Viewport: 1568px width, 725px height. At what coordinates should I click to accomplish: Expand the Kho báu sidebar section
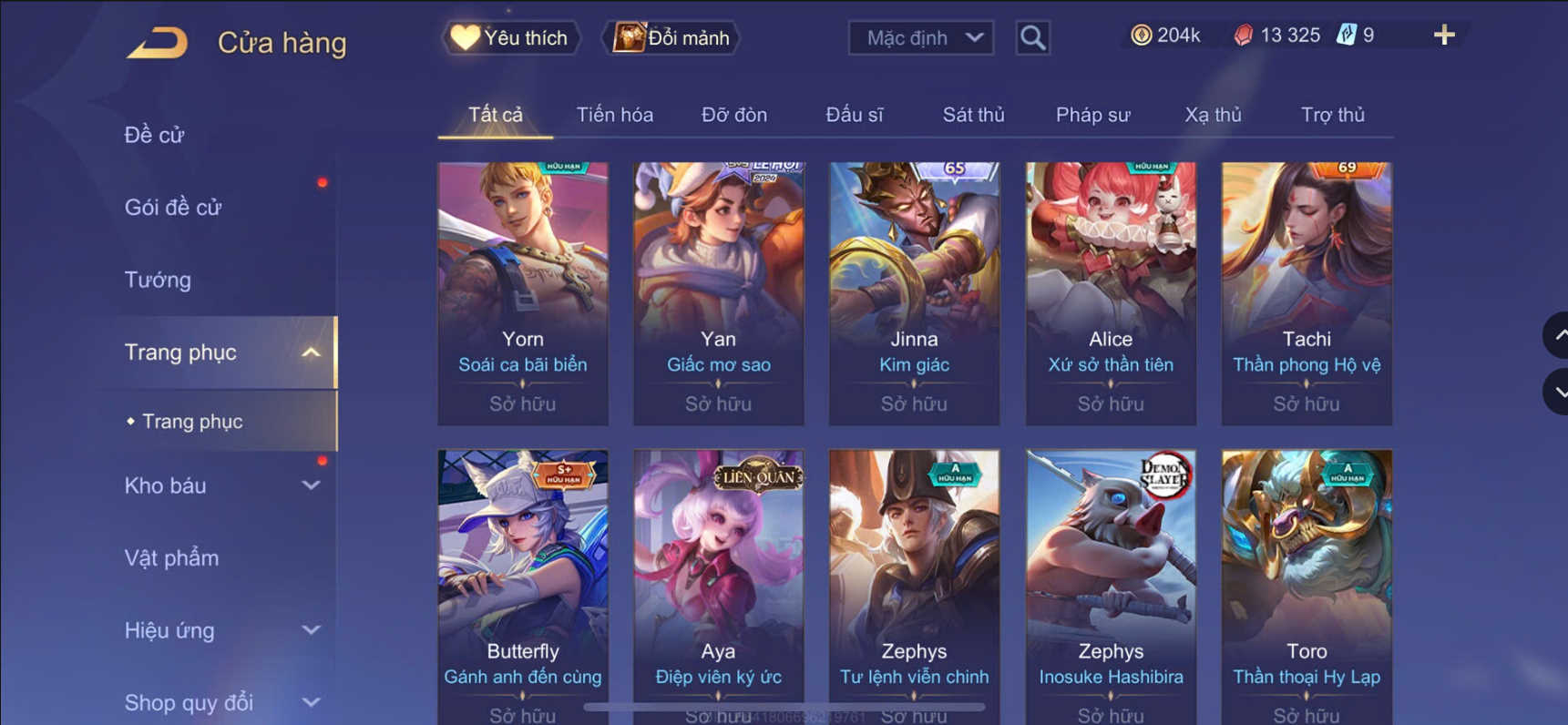coord(311,485)
